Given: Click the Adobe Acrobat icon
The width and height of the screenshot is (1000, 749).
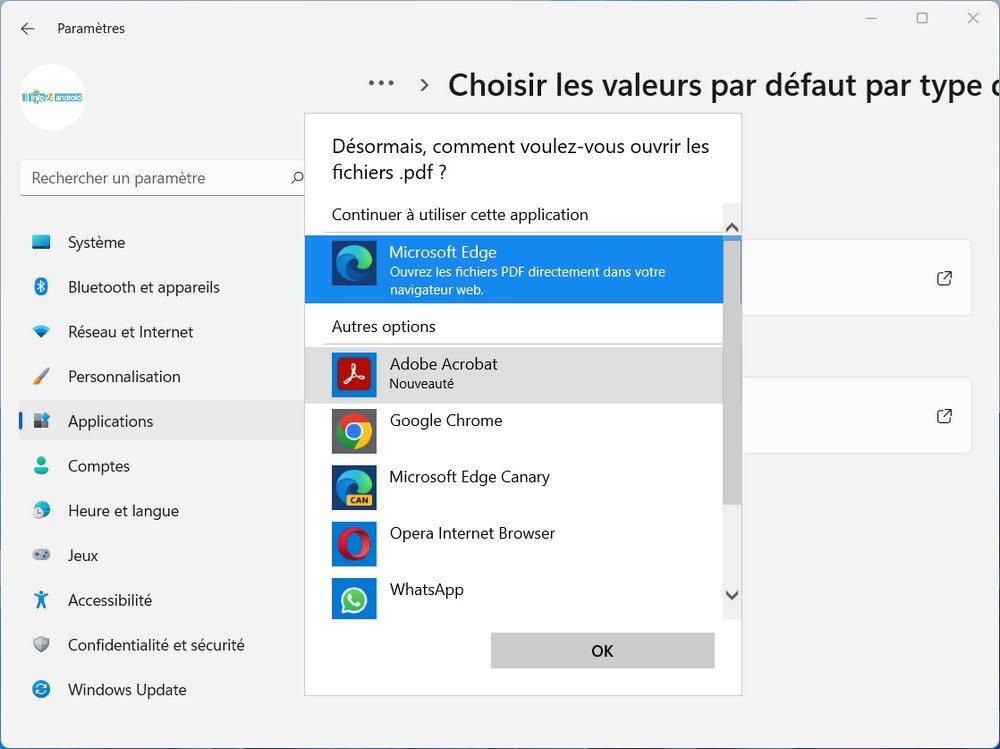Looking at the screenshot, I should [x=354, y=375].
